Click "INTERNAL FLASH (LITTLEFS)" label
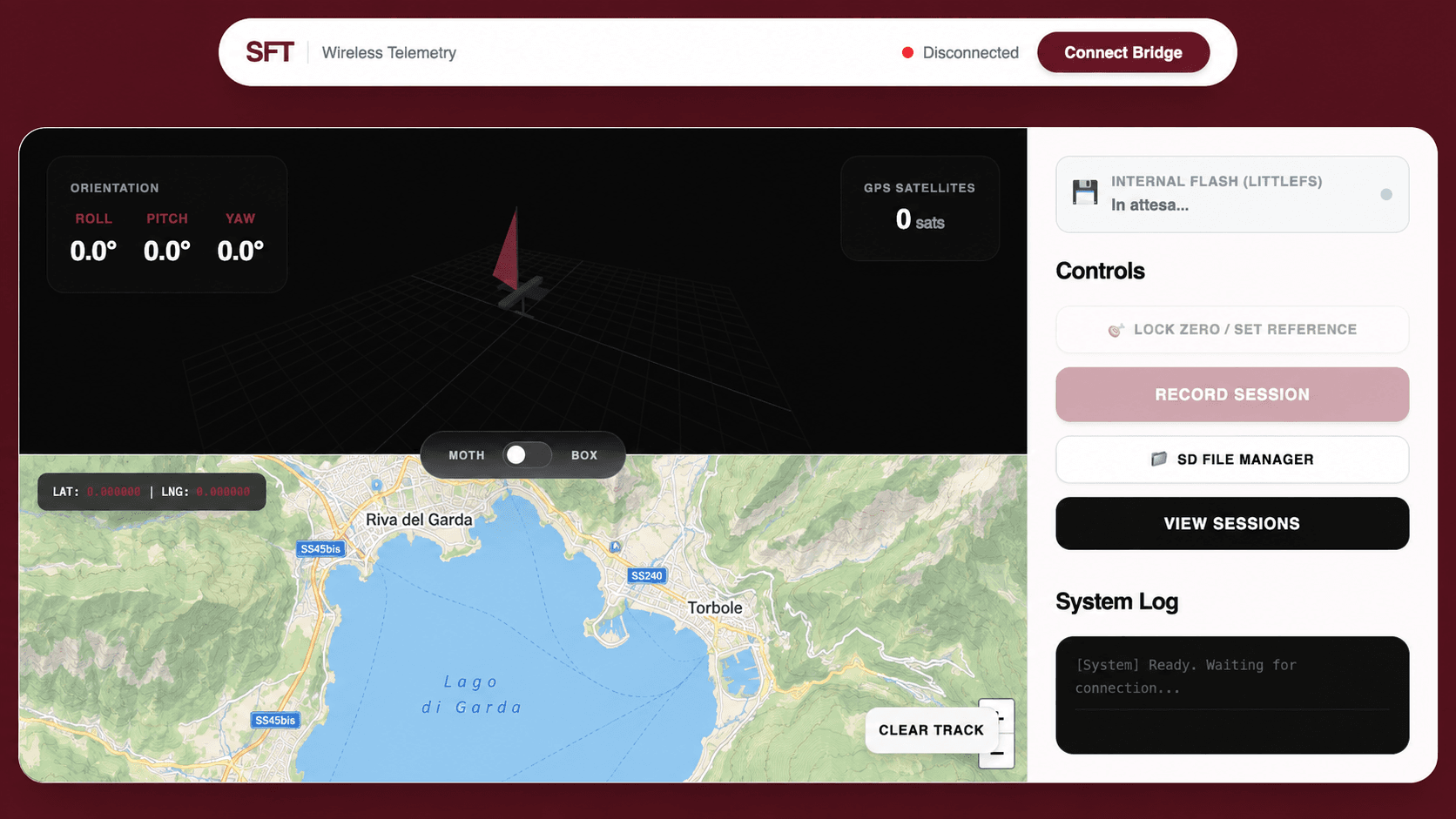The width and height of the screenshot is (1456, 819). pos(1217,181)
